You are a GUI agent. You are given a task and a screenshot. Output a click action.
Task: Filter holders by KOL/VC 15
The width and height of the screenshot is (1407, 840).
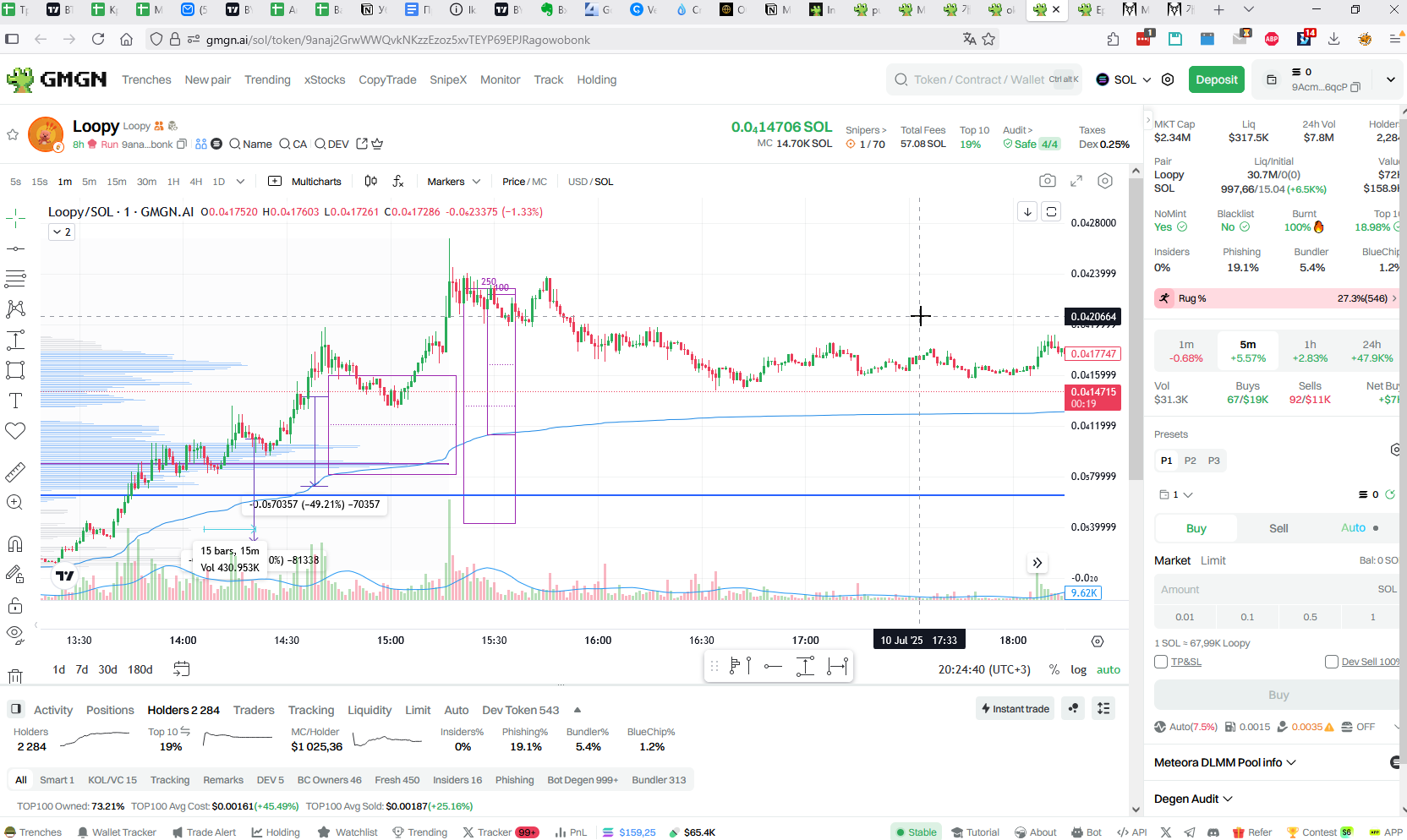point(112,780)
